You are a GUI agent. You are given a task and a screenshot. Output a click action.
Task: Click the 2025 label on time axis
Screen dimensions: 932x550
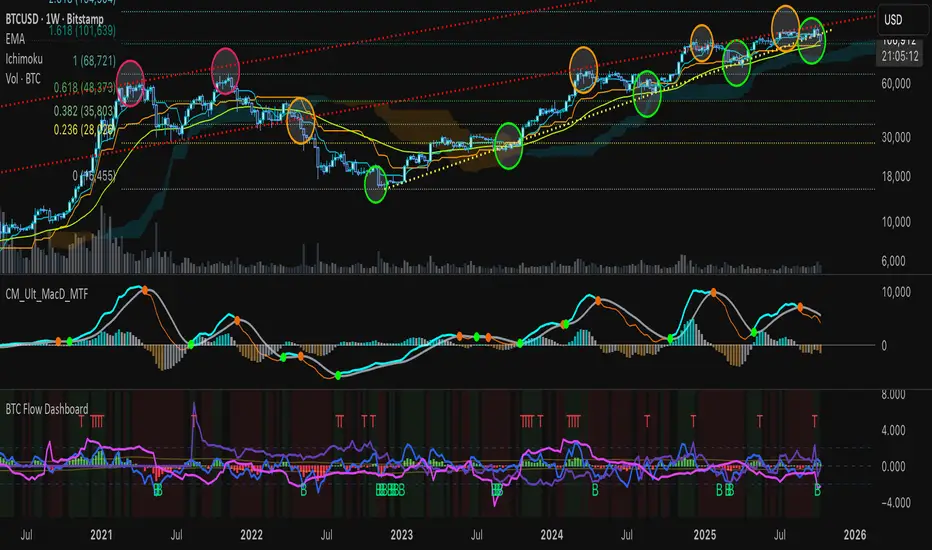pos(705,535)
